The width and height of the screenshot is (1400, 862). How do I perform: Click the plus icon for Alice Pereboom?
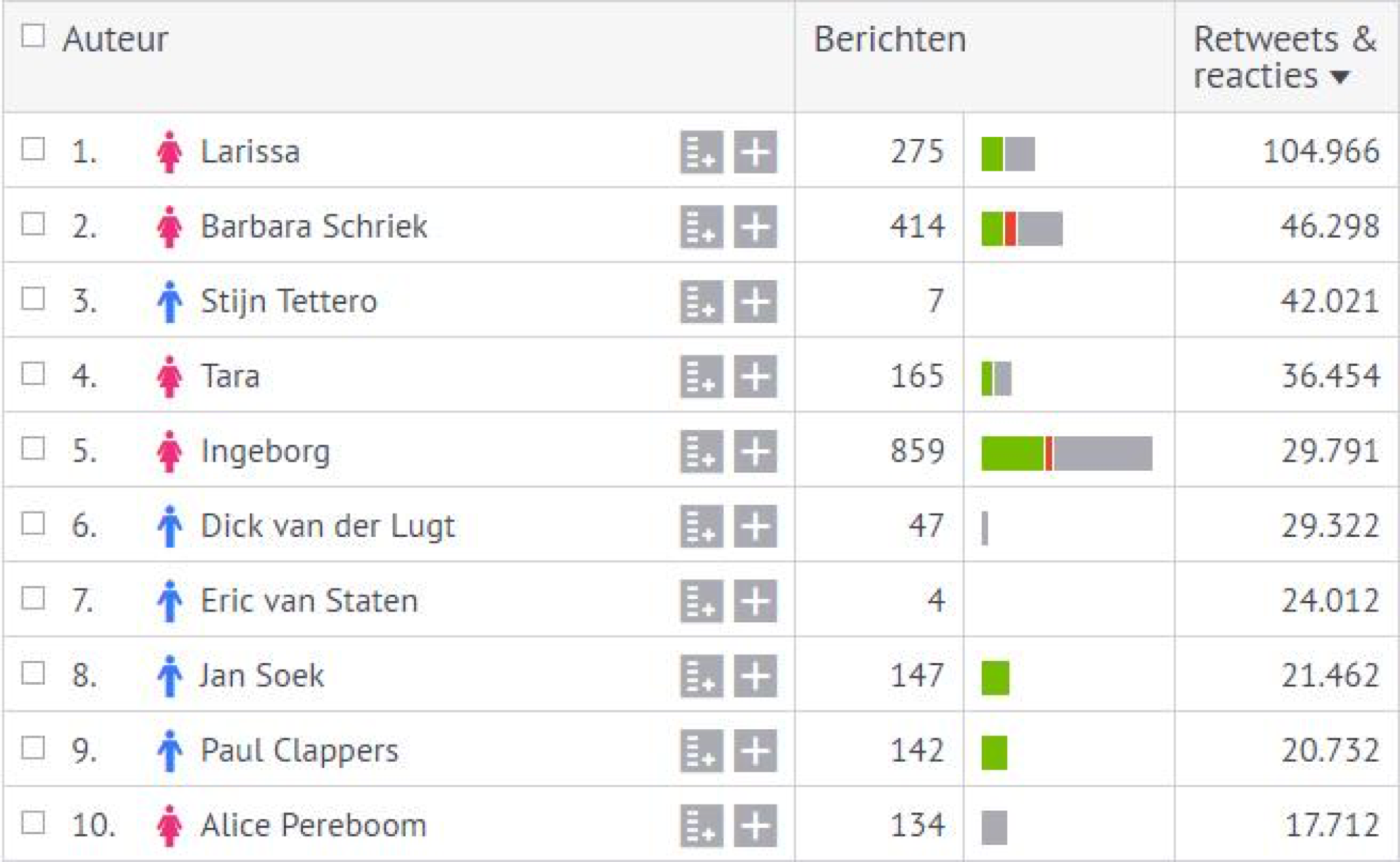(x=755, y=825)
